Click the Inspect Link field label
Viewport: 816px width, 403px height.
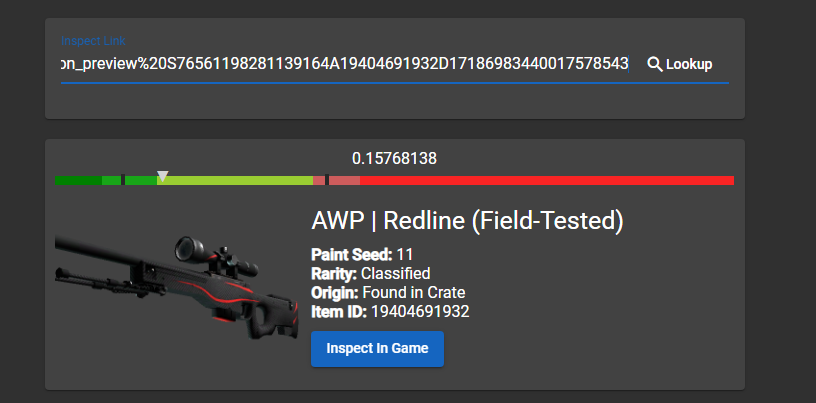tap(93, 41)
